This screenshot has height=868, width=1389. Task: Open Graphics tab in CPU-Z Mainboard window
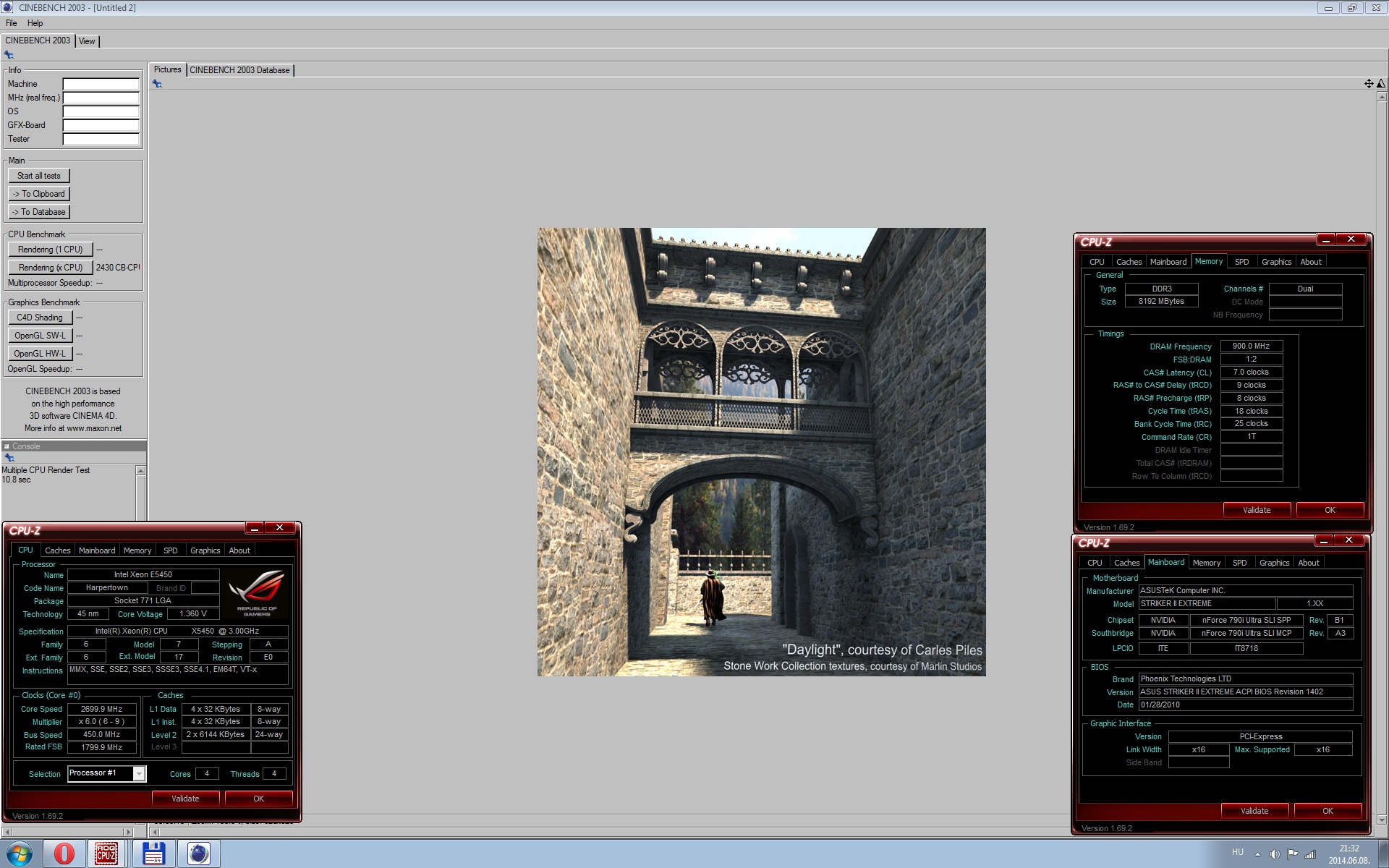pos(1274,563)
